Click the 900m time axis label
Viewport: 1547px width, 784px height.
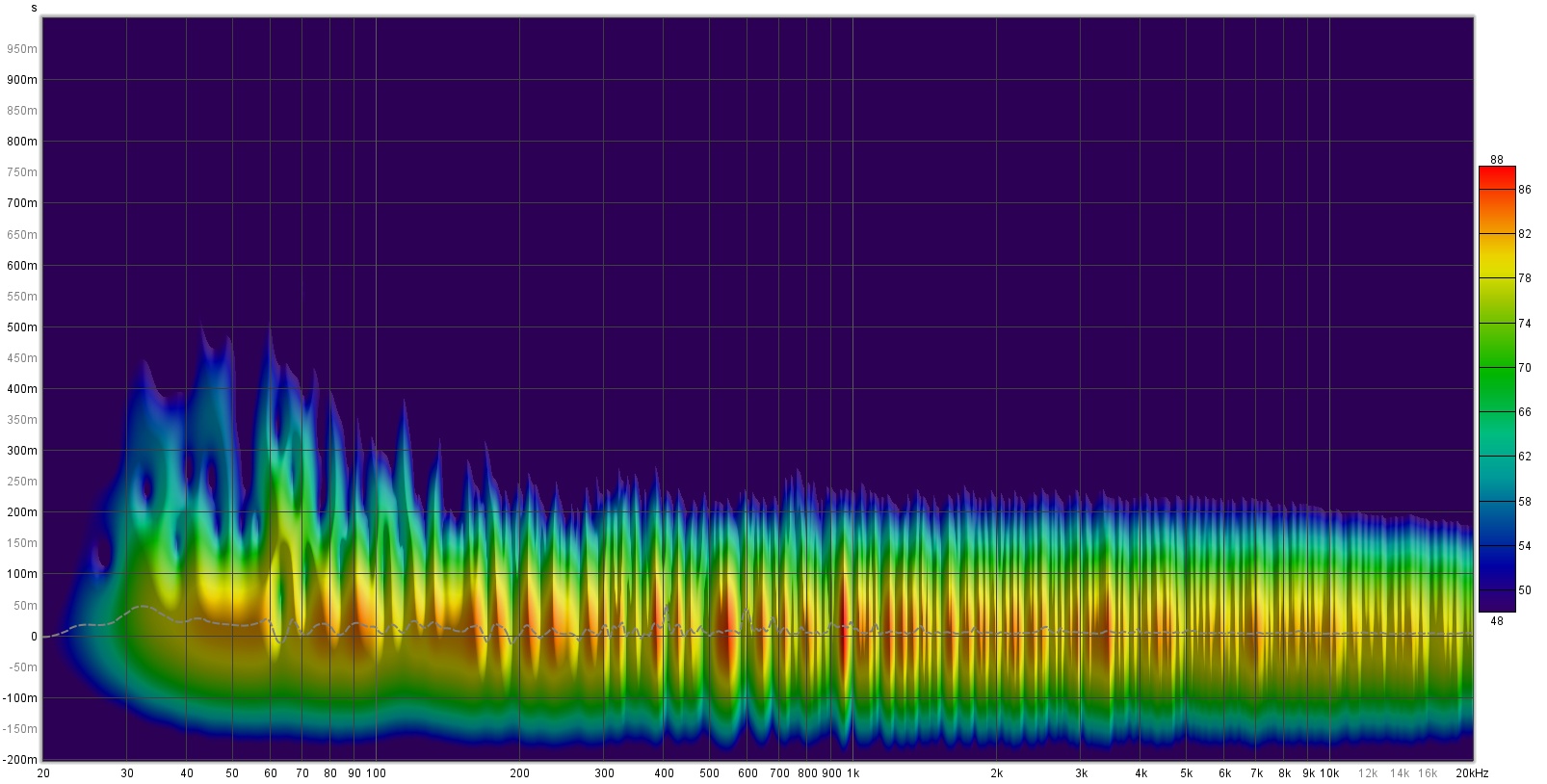tap(21, 80)
